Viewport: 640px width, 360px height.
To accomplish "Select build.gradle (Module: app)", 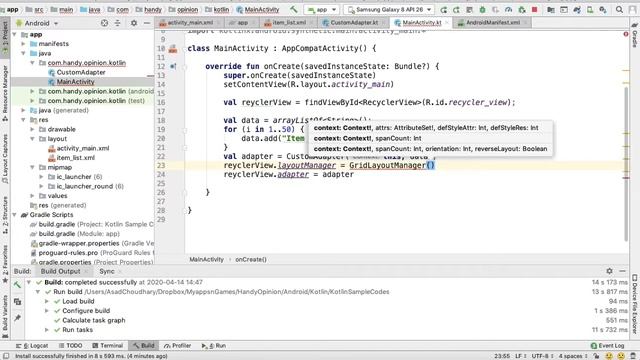I will 75,234.
